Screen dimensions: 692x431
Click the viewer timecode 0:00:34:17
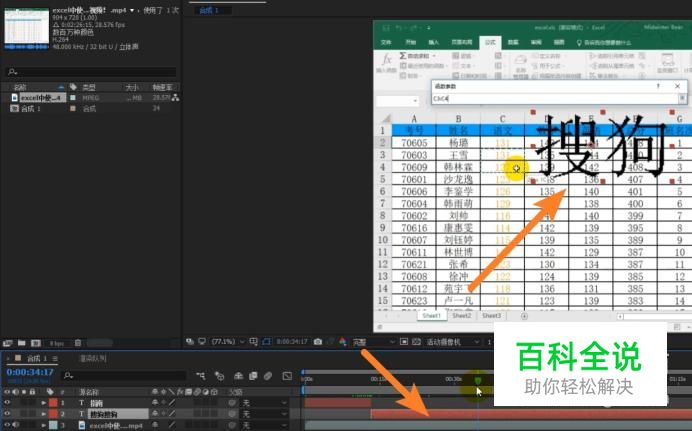[292, 342]
